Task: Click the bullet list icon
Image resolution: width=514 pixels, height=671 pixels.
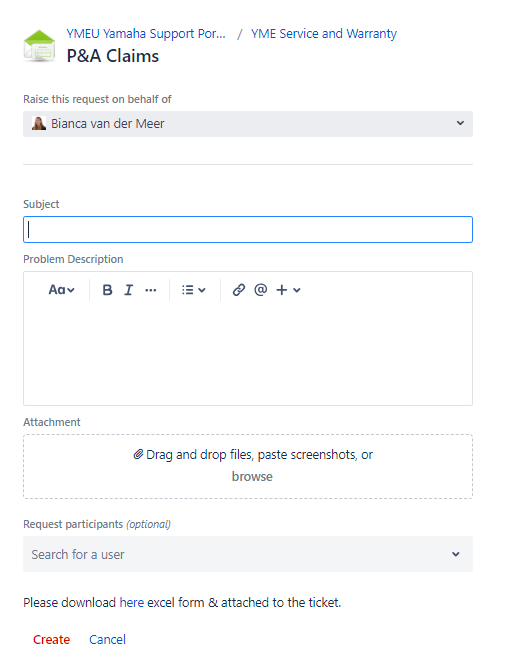Action: point(187,290)
